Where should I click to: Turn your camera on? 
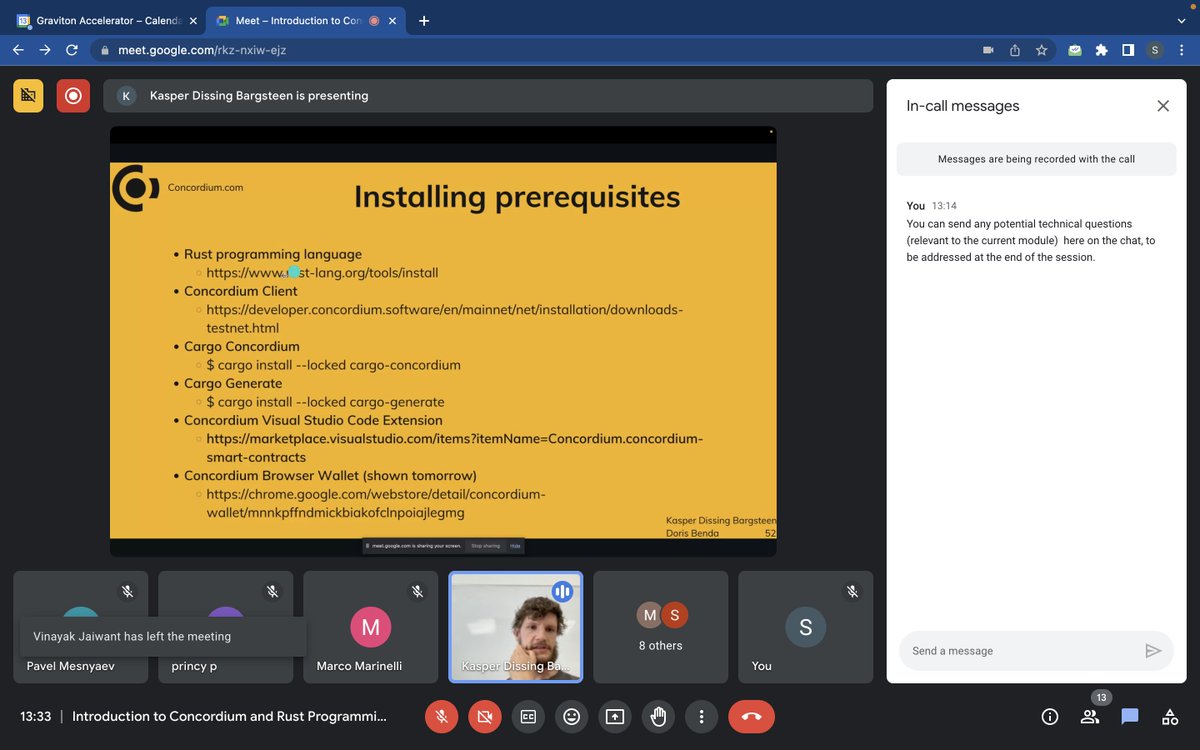485,716
